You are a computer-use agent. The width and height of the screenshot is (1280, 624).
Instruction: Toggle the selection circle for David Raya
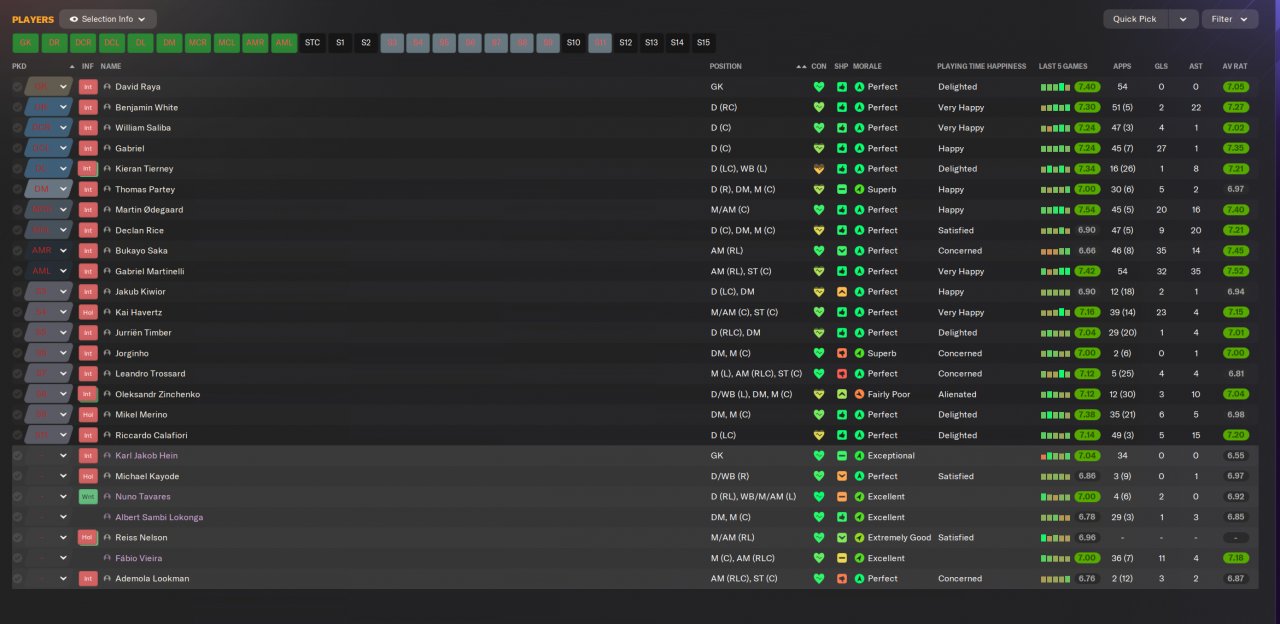tap(17, 87)
